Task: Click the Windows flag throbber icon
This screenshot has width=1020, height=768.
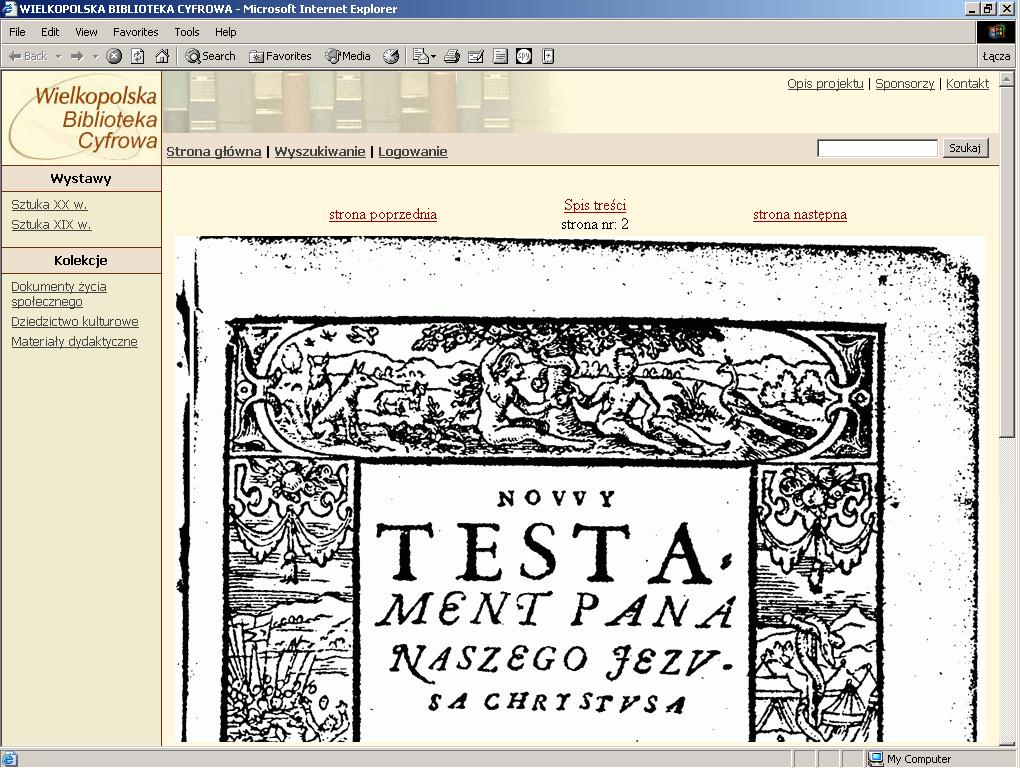Action: 996,32
